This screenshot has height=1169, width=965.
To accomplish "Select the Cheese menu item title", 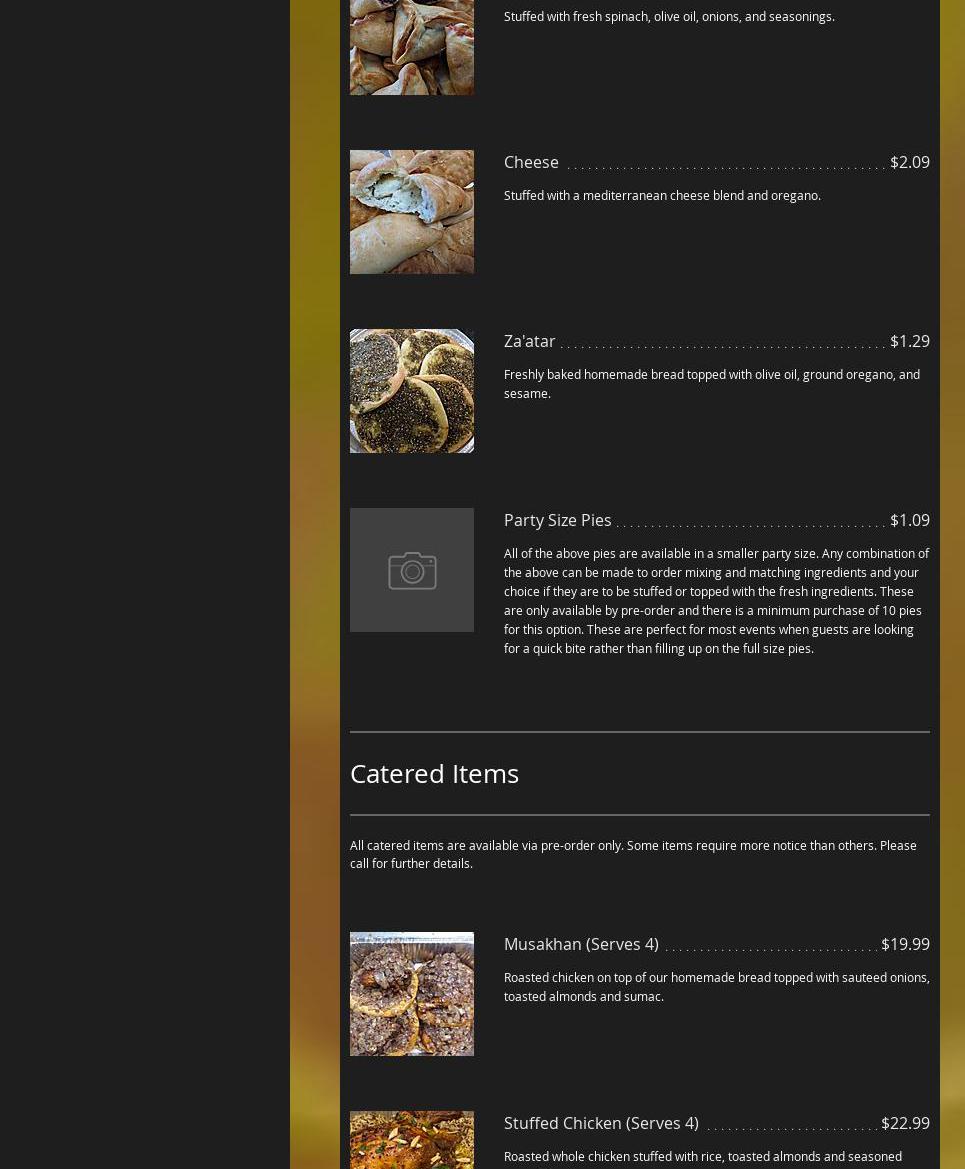I will 531,162.
